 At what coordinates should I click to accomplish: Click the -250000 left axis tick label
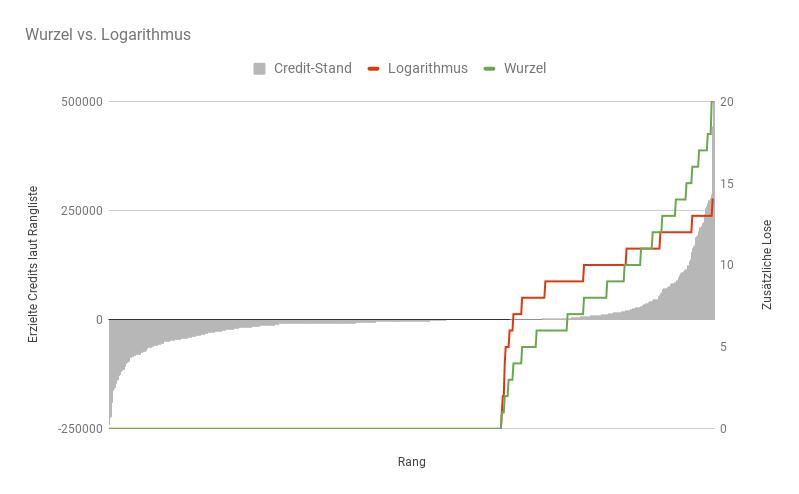80,429
